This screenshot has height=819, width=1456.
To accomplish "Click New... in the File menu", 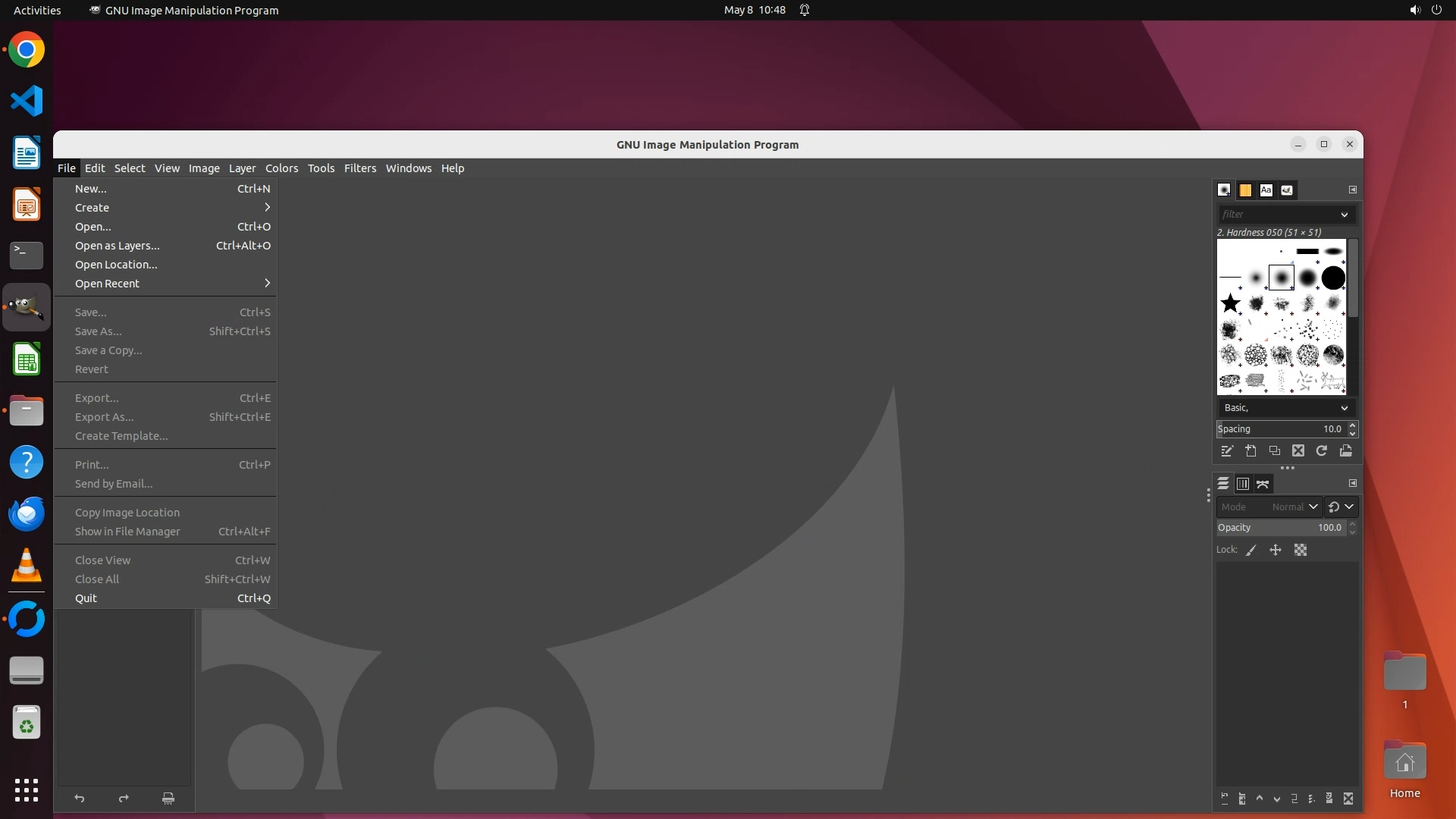I will pos(90,189).
